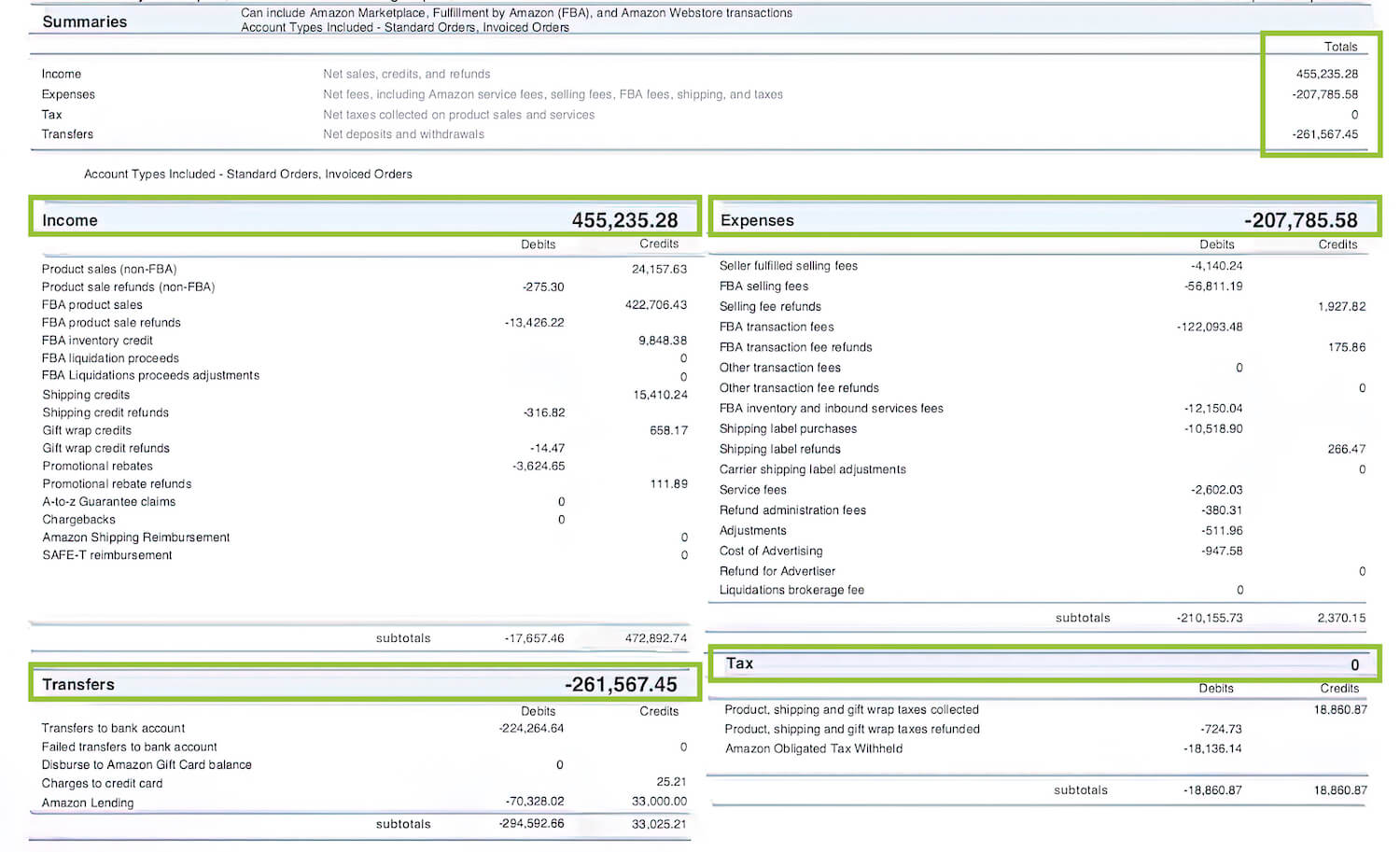Click the Charges to credit card value 25.21
Image resolution: width=1400 pixels, height=852 pixels.
click(x=671, y=782)
